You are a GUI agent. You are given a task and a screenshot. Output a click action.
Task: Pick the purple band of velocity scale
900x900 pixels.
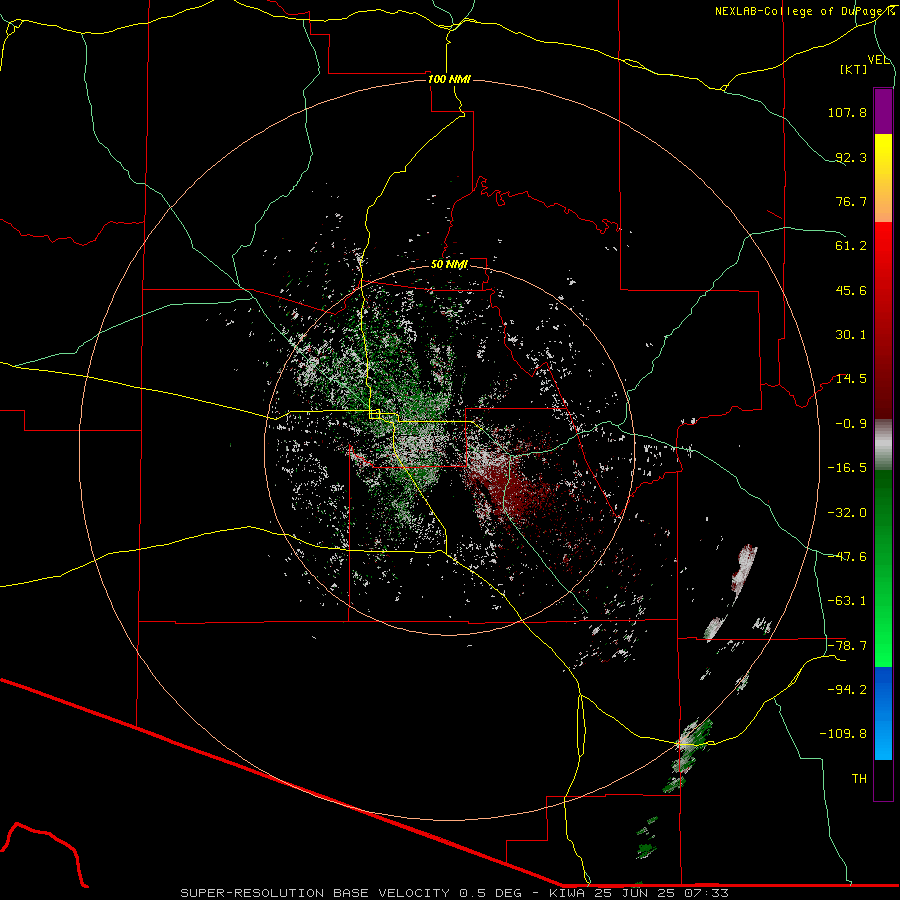(883, 111)
